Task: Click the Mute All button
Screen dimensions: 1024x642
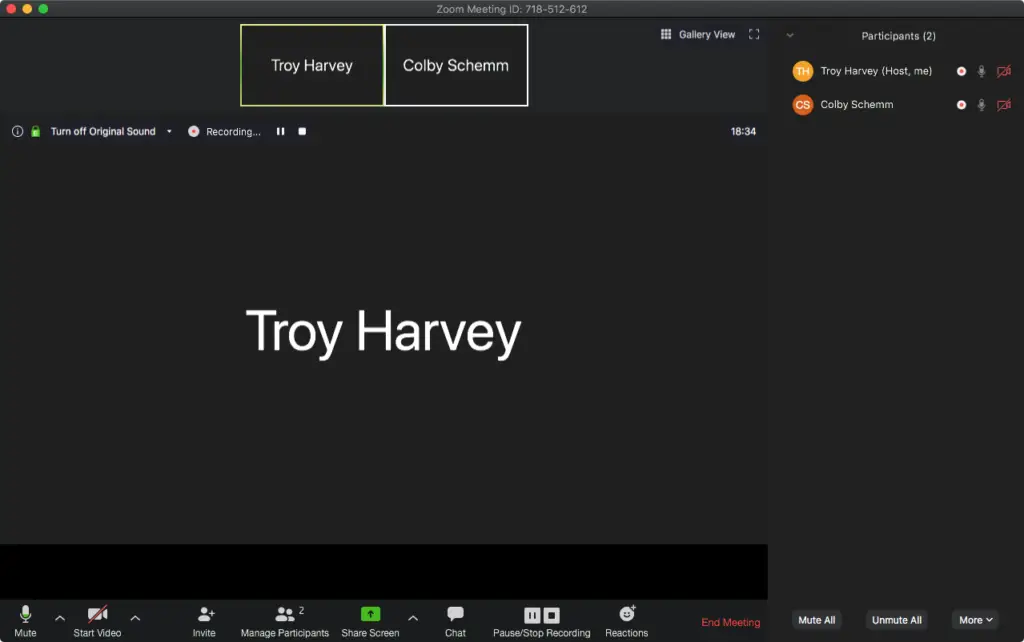Action: [816, 620]
